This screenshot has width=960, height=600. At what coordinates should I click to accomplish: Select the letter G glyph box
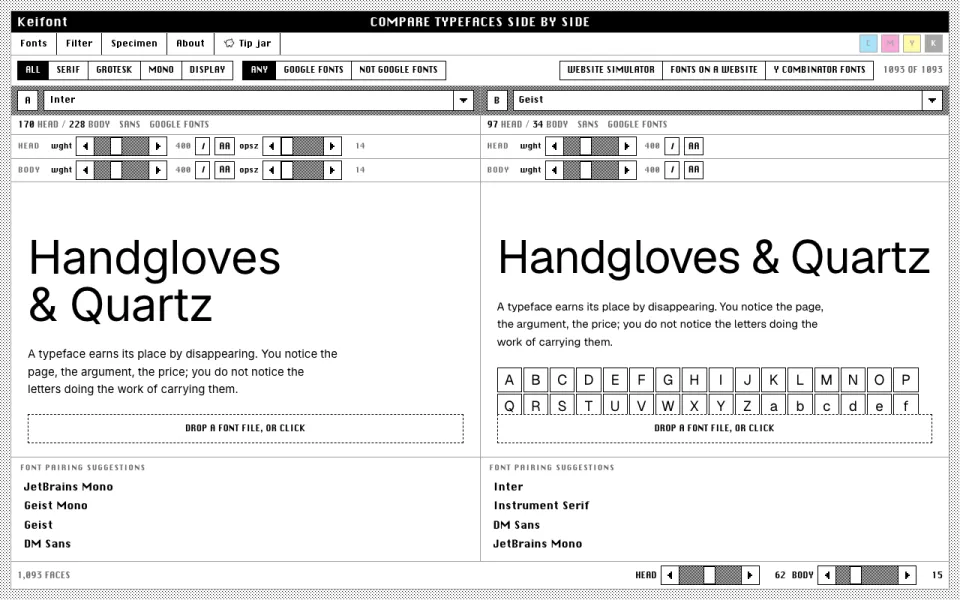(668, 380)
